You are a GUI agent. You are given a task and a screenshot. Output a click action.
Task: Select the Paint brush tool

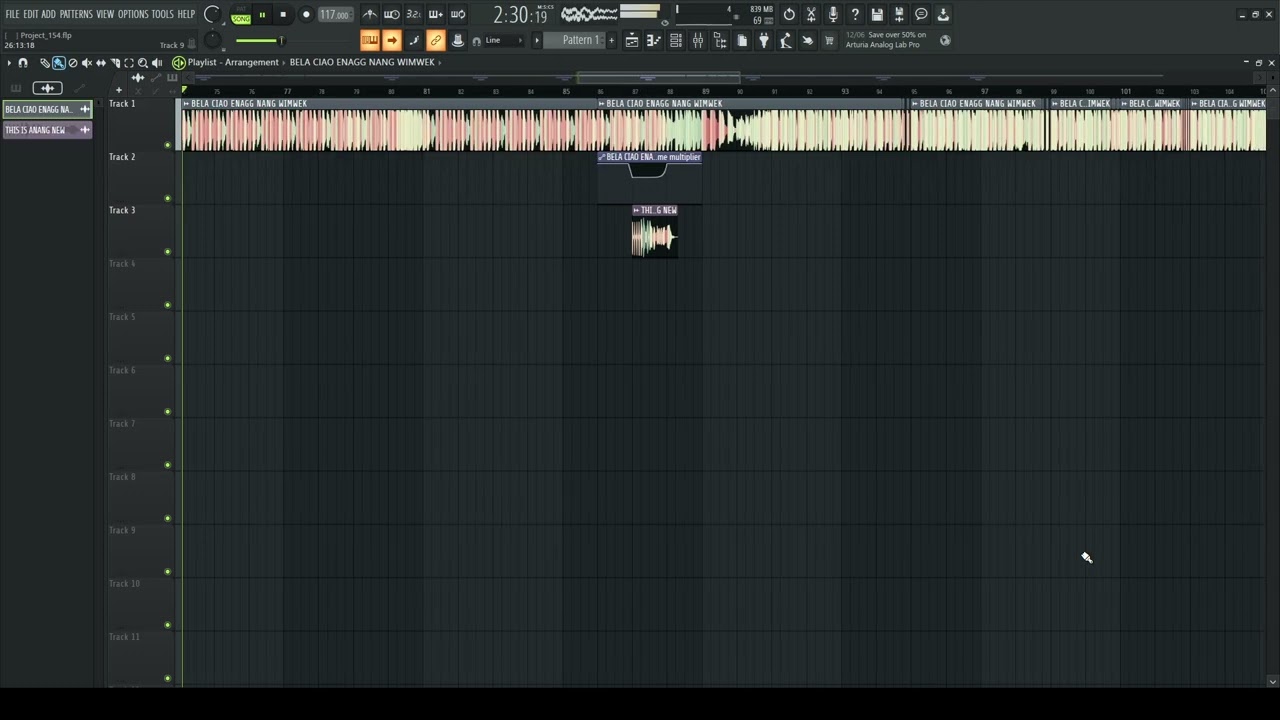point(58,63)
